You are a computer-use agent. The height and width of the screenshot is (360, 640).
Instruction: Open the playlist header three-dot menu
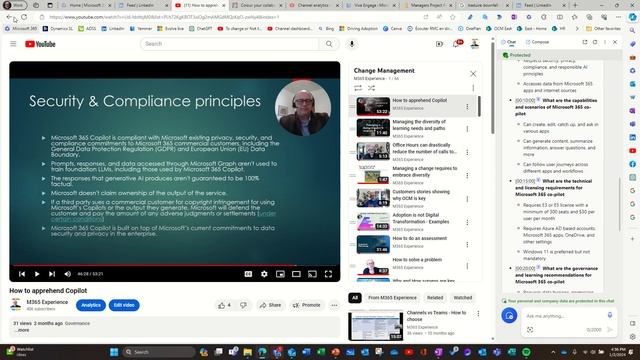click(473, 88)
